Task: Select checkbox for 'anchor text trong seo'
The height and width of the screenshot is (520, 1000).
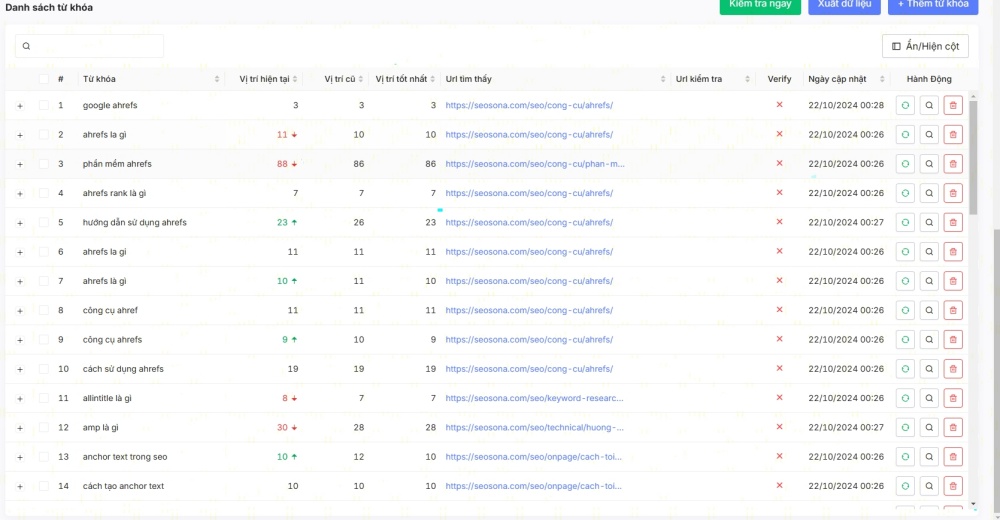Action: click(x=44, y=457)
